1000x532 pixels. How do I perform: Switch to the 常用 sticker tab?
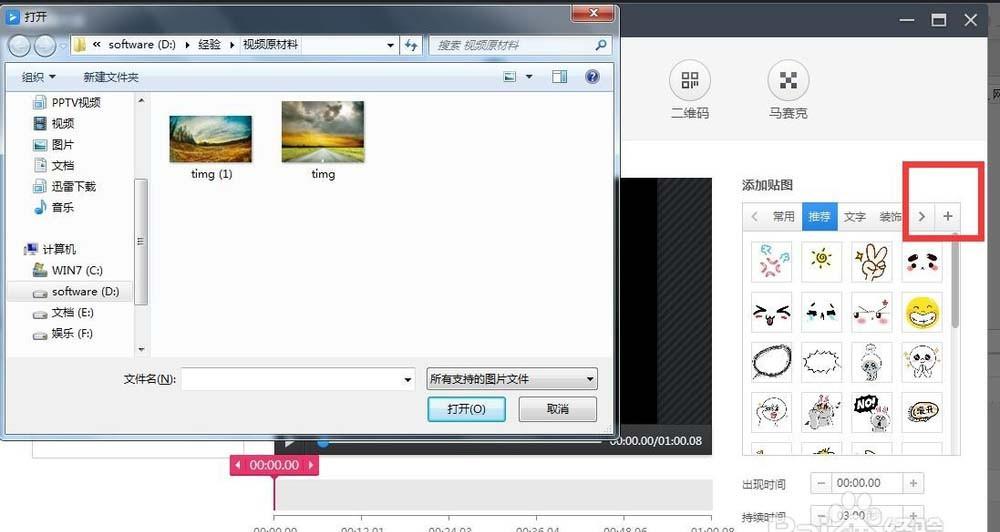(784, 216)
